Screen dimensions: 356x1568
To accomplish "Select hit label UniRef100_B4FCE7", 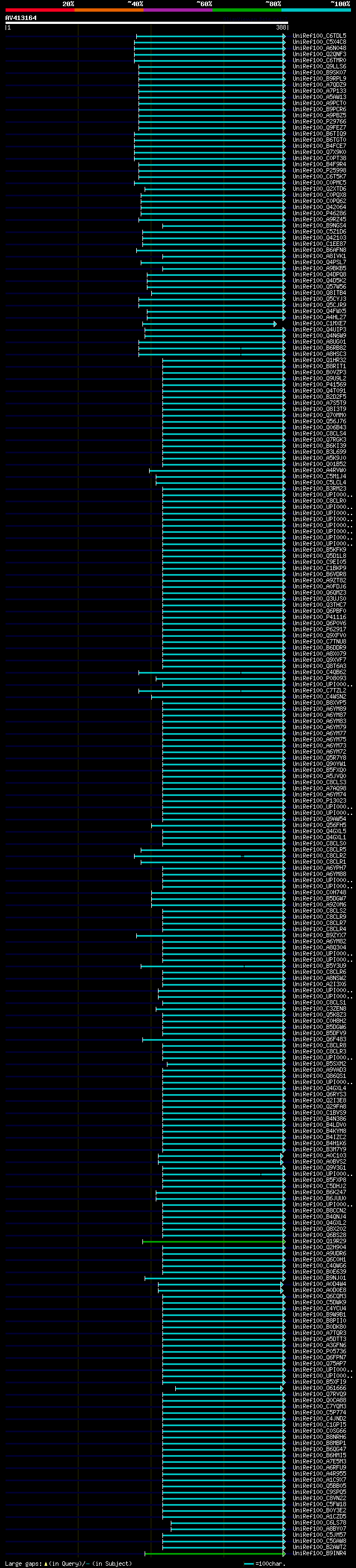I will click(319, 146).
